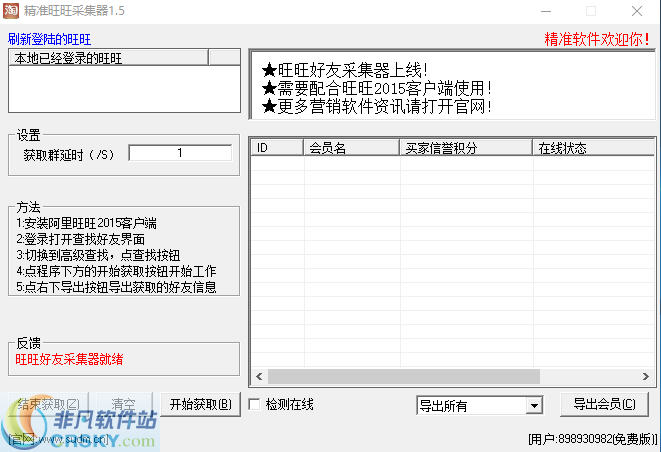This screenshot has height=452, width=661.
Task: Click the ★更多营销软件资讯请打开官网! notice line
Action: point(376,106)
